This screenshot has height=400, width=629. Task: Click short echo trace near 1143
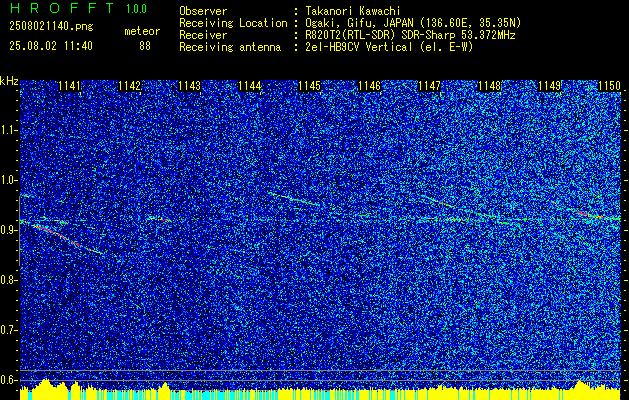coord(160,219)
